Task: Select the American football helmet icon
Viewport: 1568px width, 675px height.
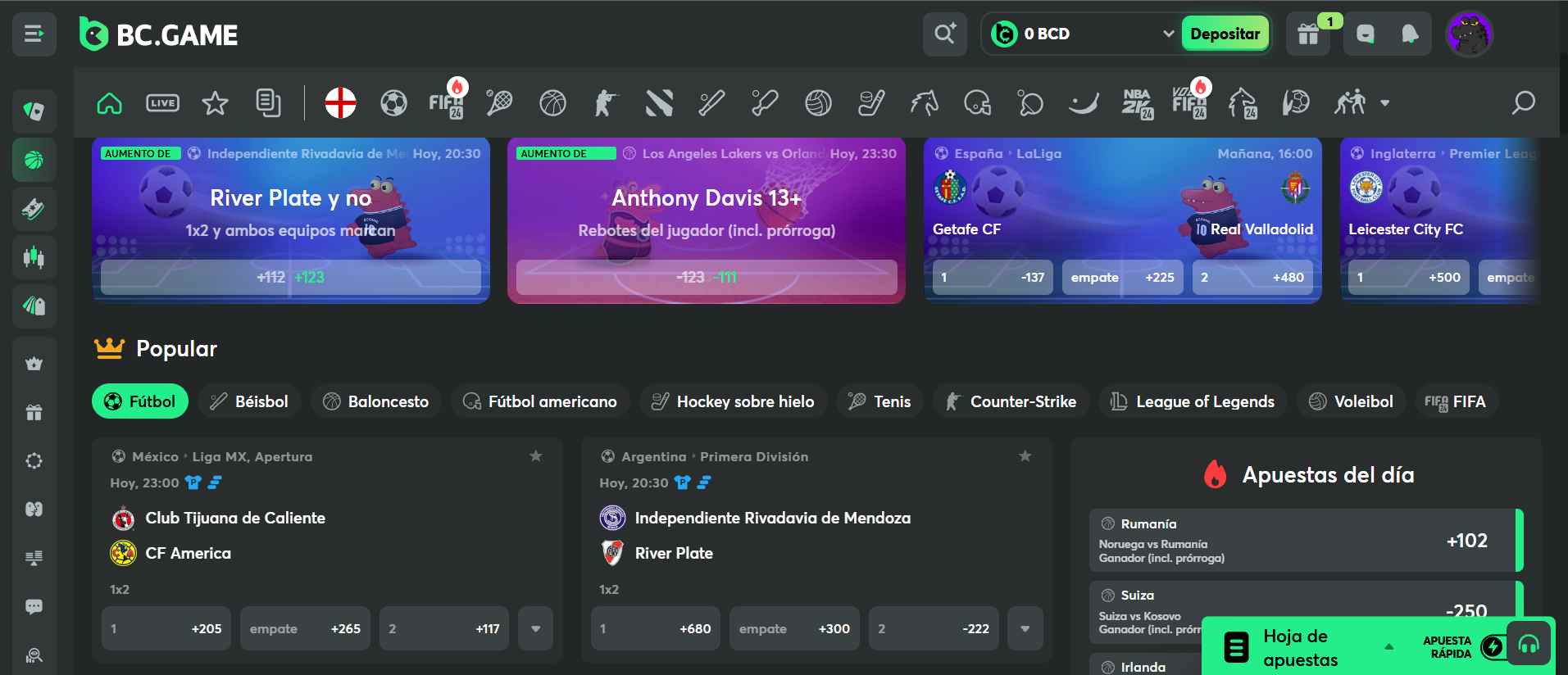Action: coord(977,103)
